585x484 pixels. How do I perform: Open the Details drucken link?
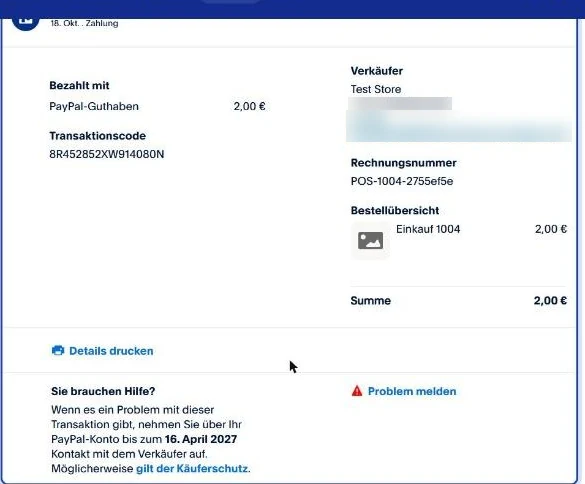coord(111,351)
